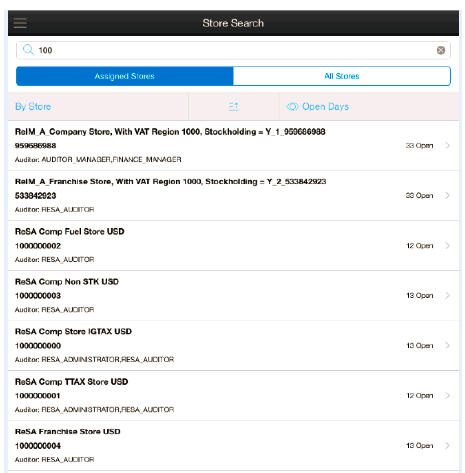The height and width of the screenshot is (473, 465).
Task: Click 13 Open count for IGTAX store
Action: tap(420, 346)
